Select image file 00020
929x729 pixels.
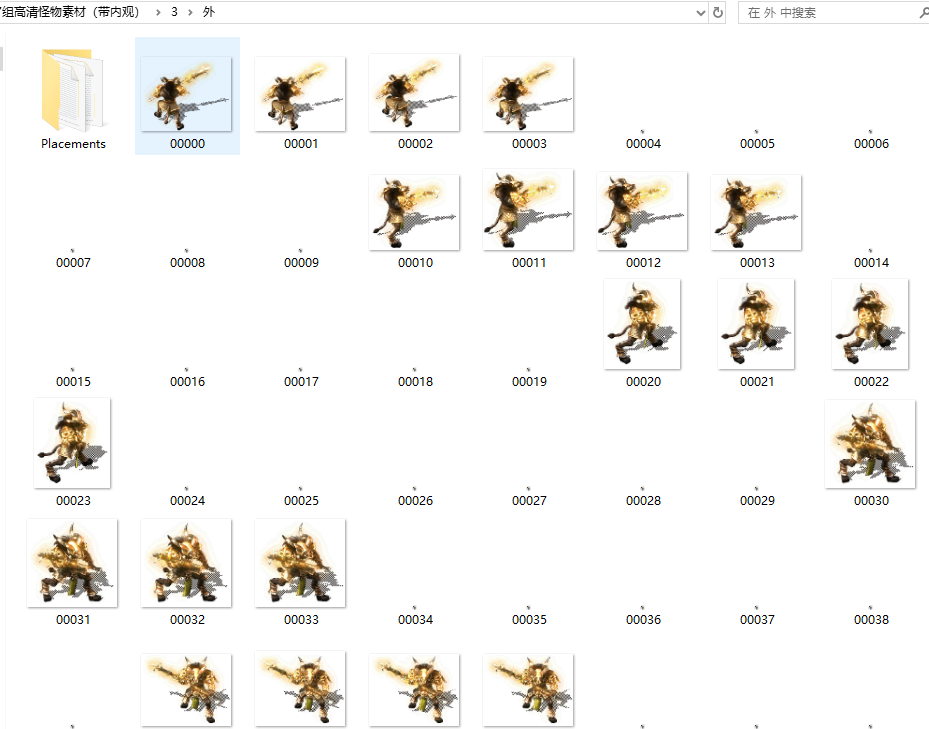point(642,324)
